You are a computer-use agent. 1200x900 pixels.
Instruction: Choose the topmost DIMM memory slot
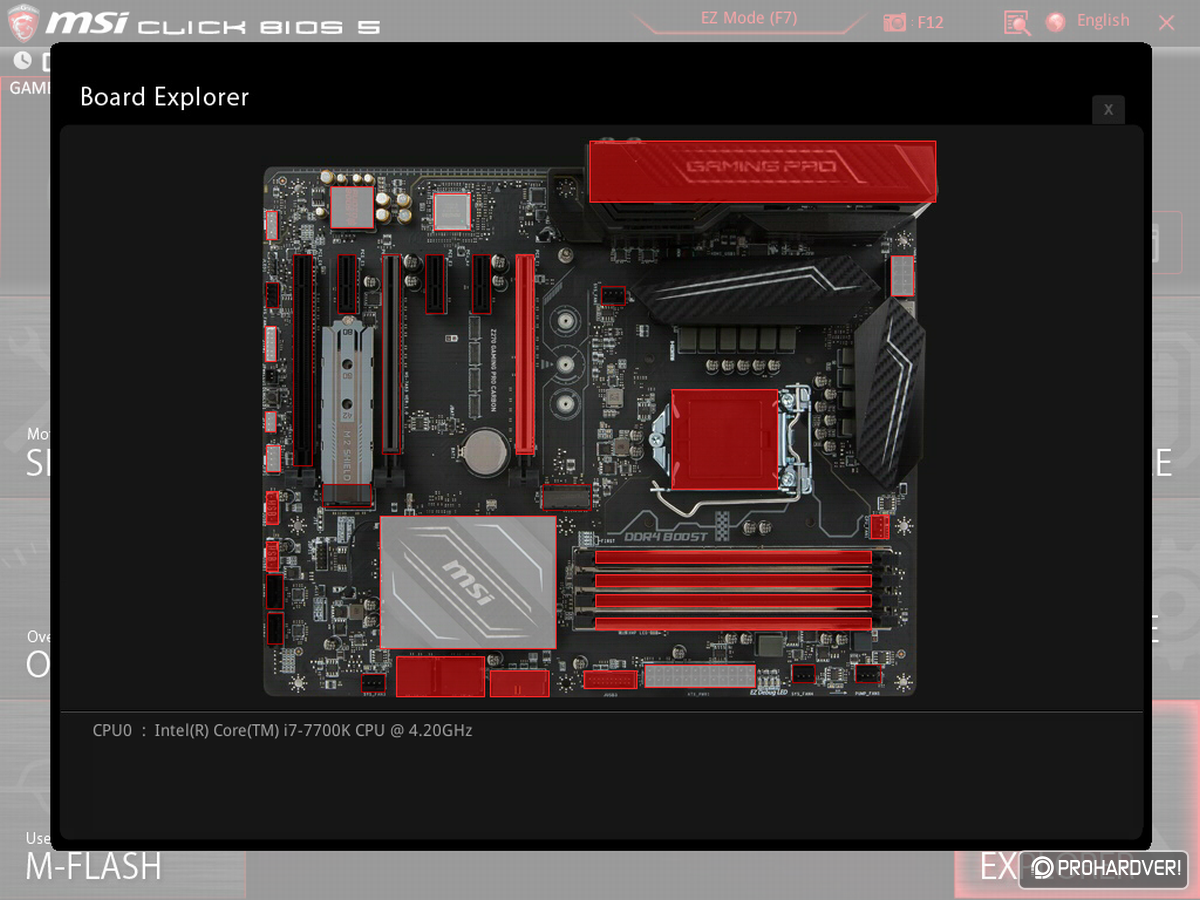click(733, 558)
